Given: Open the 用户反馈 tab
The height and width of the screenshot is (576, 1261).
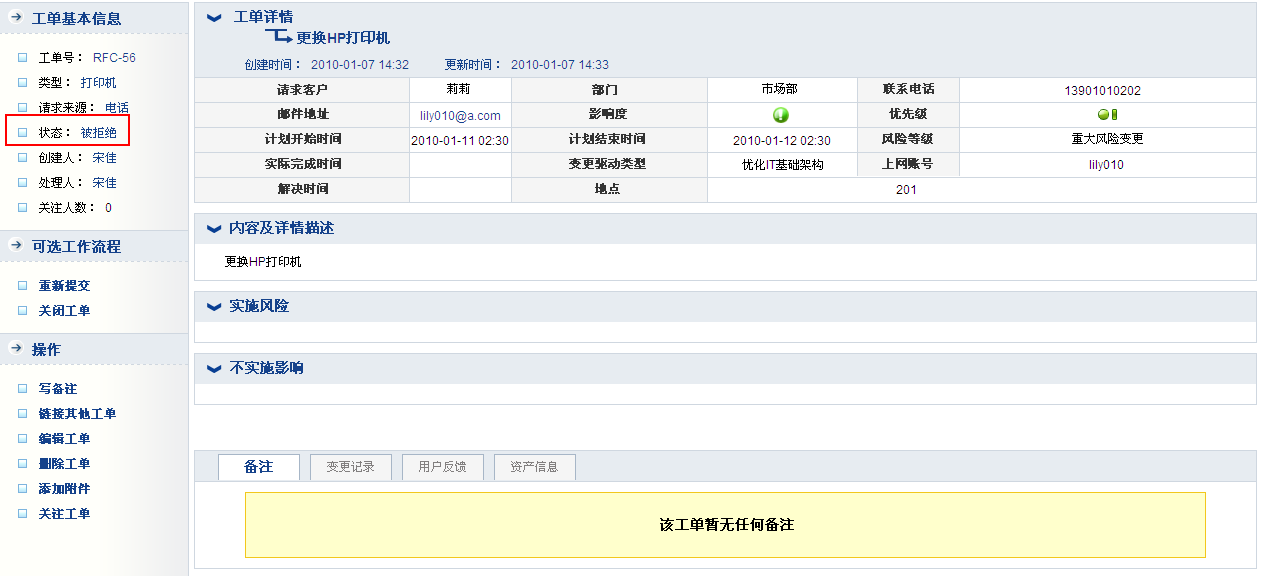Looking at the screenshot, I should [x=442, y=467].
